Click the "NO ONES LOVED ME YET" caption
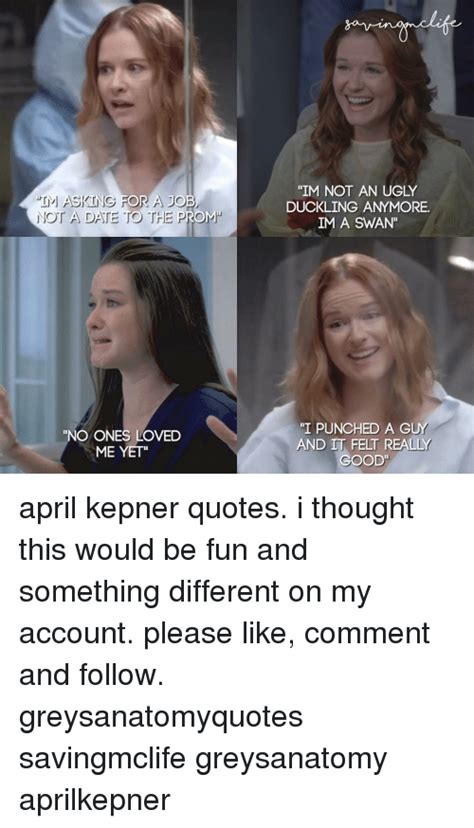The width and height of the screenshot is (474, 828). point(122,443)
